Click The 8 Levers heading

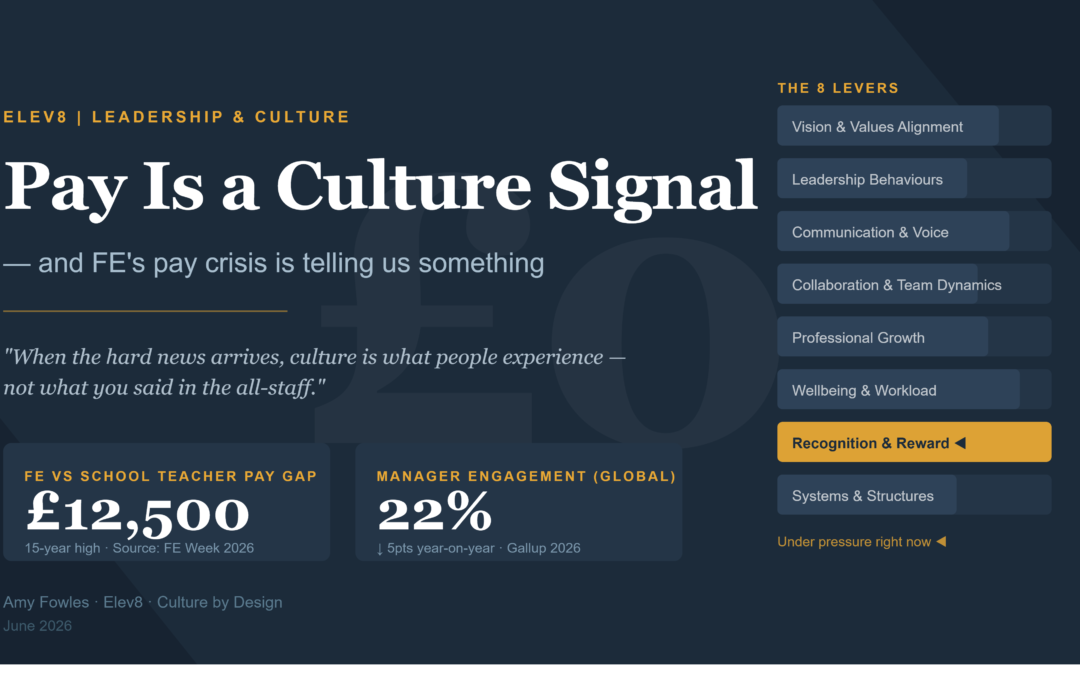[x=838, y=88]
